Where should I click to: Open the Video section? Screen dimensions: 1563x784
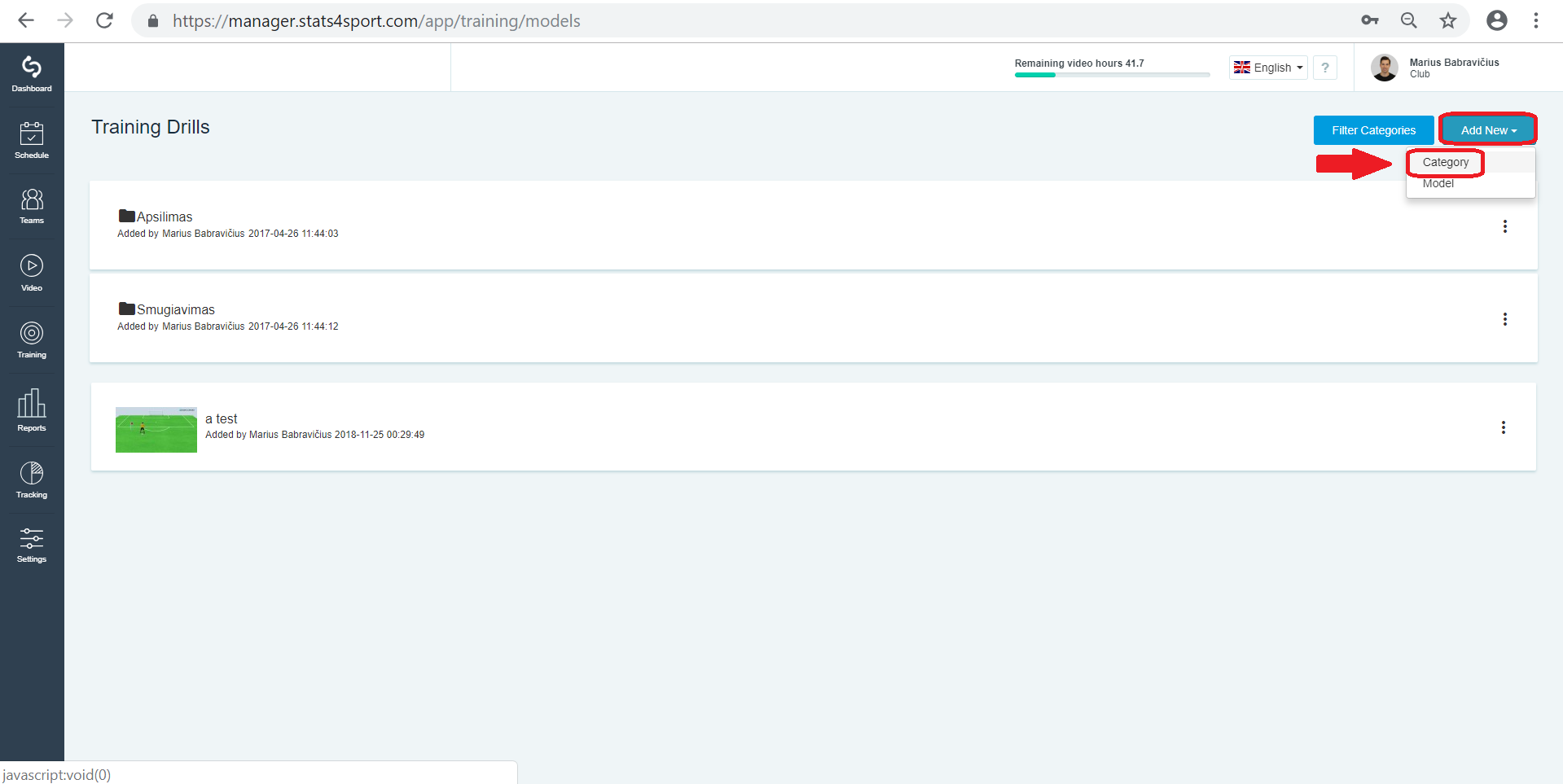[x=32, y=273]
